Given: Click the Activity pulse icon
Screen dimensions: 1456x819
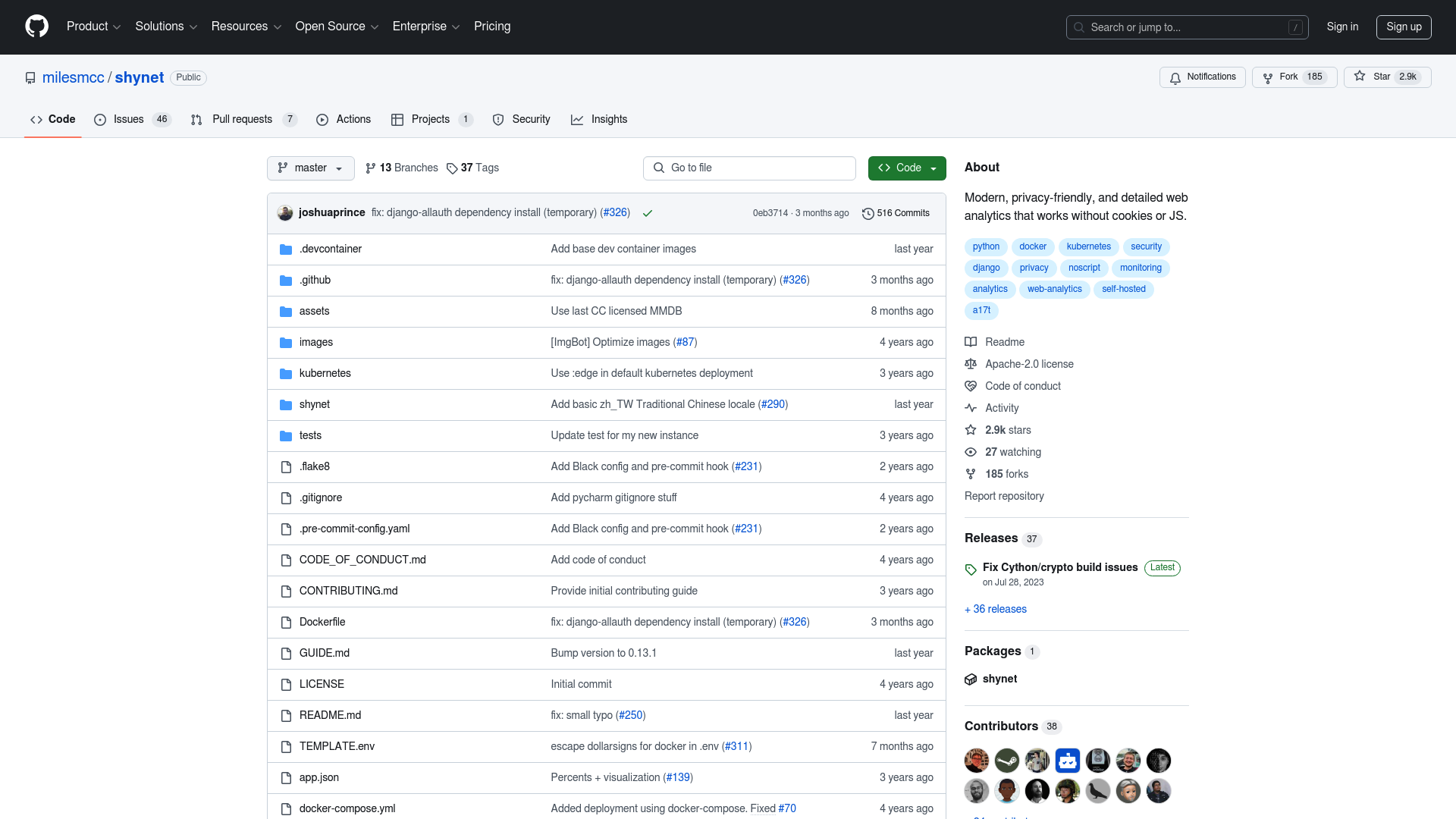Looking at the screenshot, I should click(x=971, y=408).
